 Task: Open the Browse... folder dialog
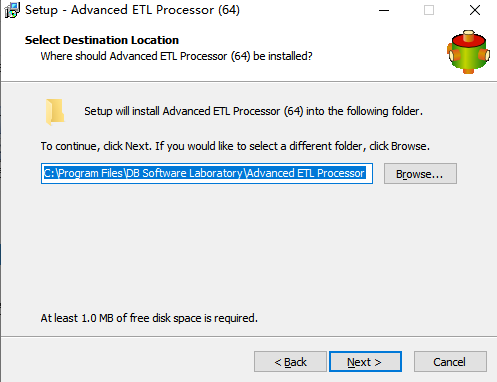[420, 174]
